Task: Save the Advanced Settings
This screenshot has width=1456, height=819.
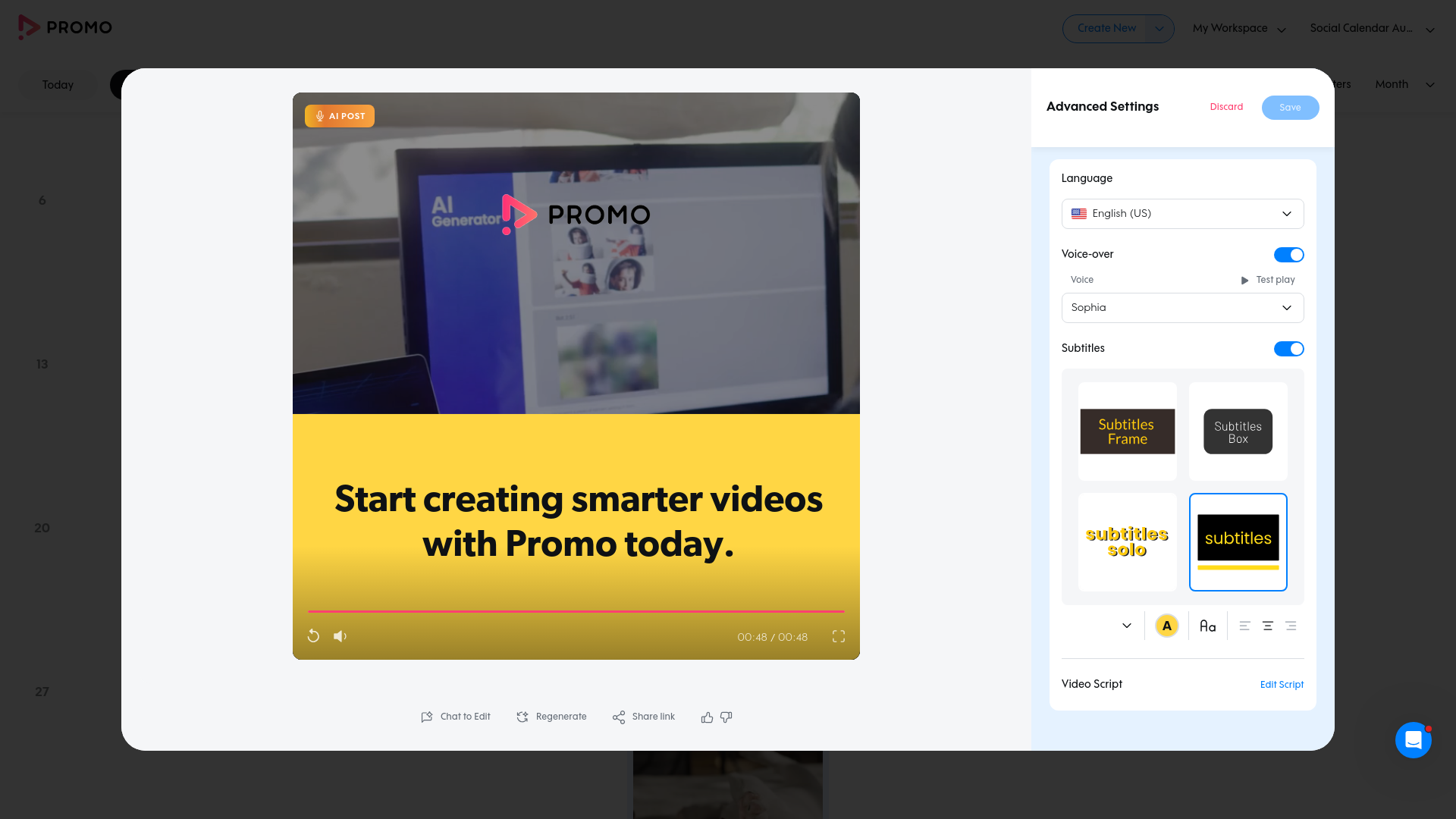Action: 1290,108
